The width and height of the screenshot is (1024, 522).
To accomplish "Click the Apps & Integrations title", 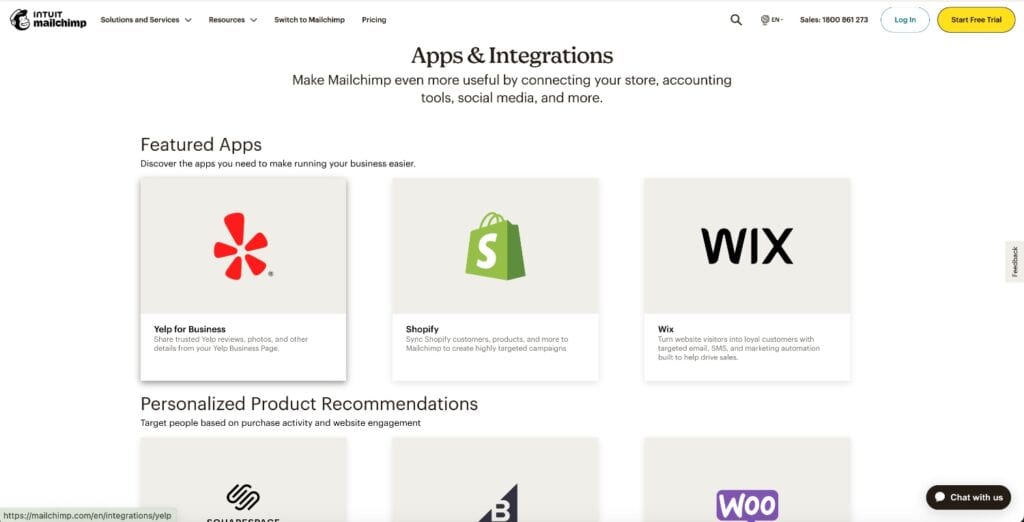I will pos(512,56).
